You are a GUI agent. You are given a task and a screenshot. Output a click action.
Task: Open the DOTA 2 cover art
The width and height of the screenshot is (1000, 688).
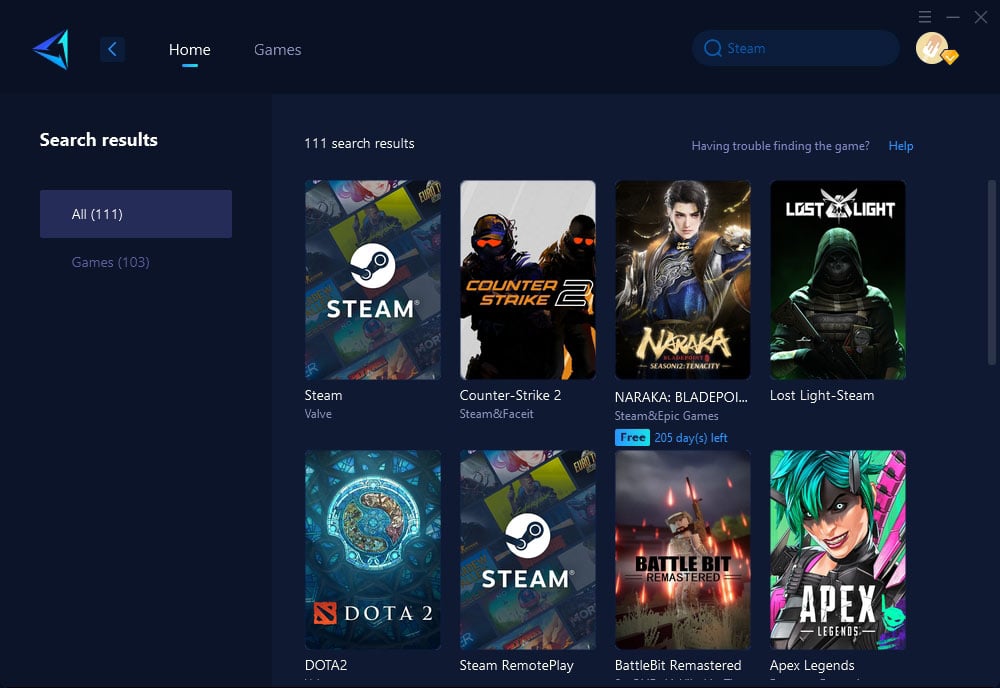[x=372, y=550]
